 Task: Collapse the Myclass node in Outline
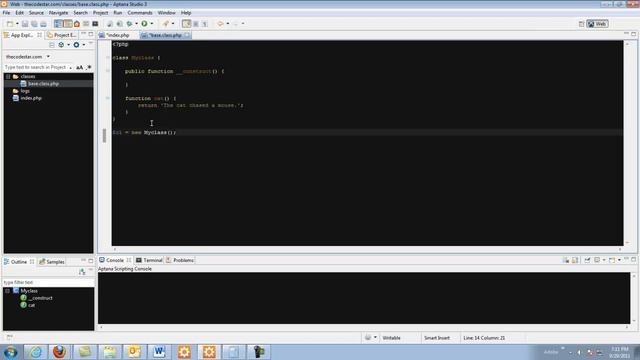(7, 291)
